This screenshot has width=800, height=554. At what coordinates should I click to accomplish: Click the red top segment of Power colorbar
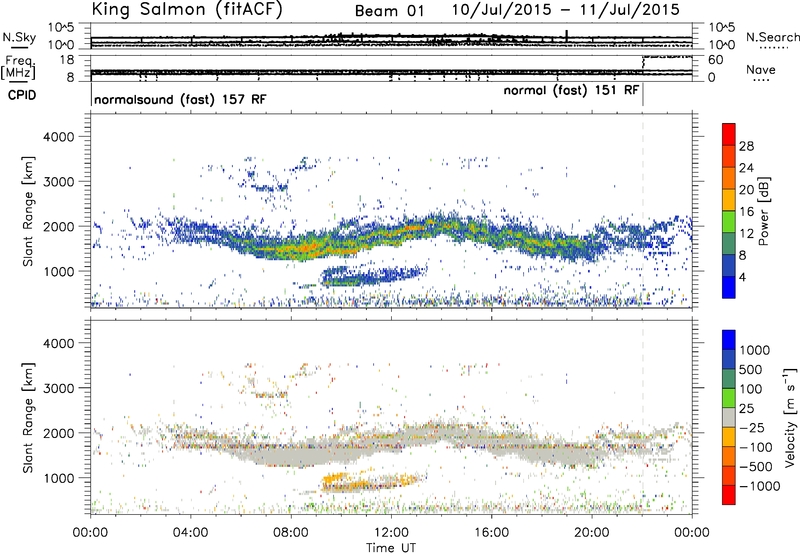tap(729, 134)
